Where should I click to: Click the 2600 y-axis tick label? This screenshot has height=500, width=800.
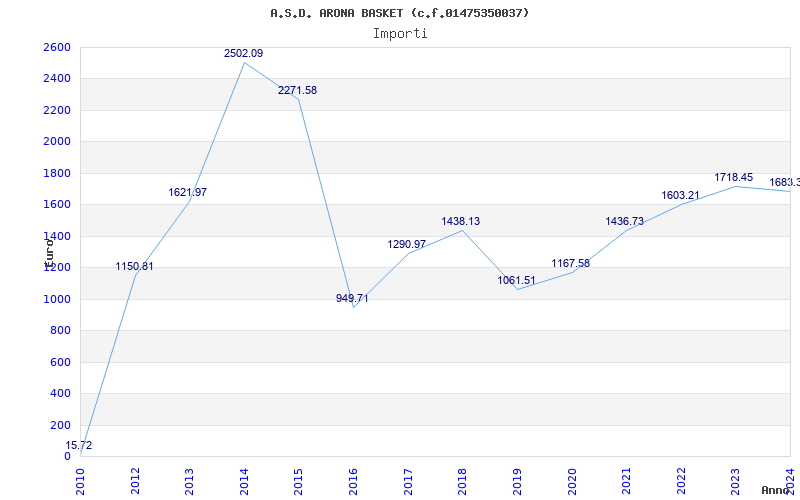point(57,47)
